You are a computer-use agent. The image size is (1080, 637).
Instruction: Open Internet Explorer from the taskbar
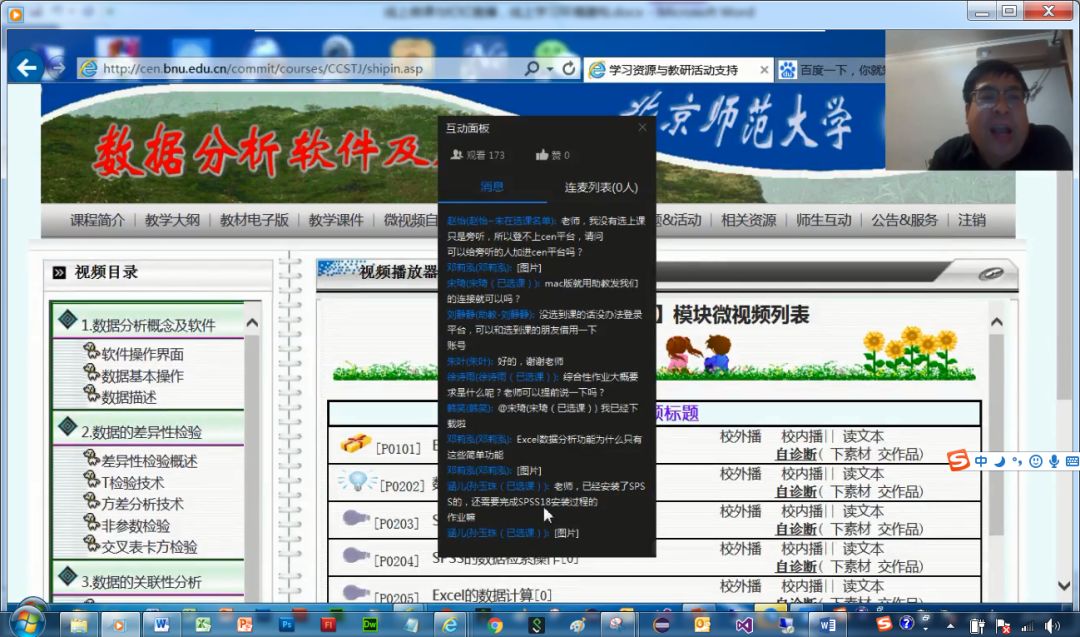(x=450, y=625)
